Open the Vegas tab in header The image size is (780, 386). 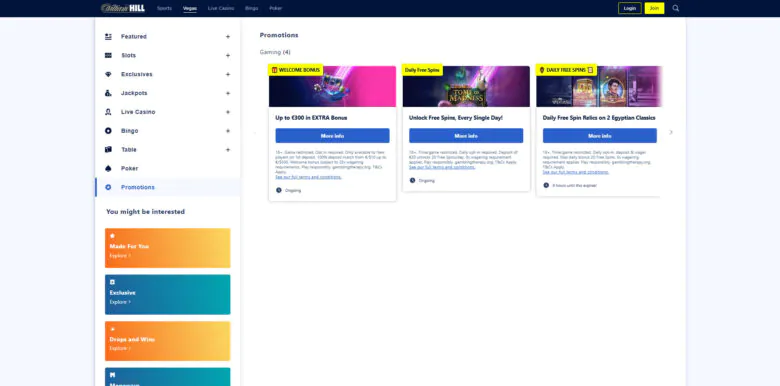(x=190, y=8)
